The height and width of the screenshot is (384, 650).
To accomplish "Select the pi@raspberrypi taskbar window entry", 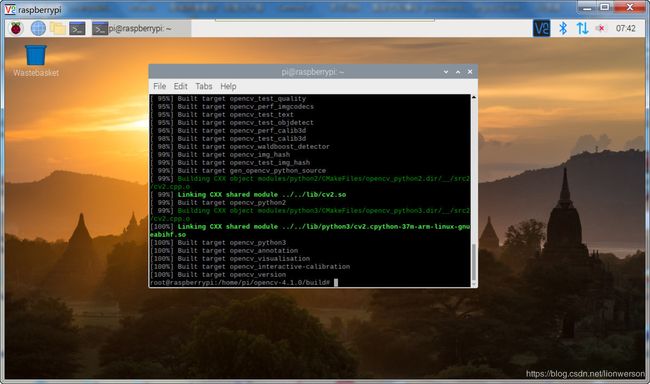I will pos(141,29).
